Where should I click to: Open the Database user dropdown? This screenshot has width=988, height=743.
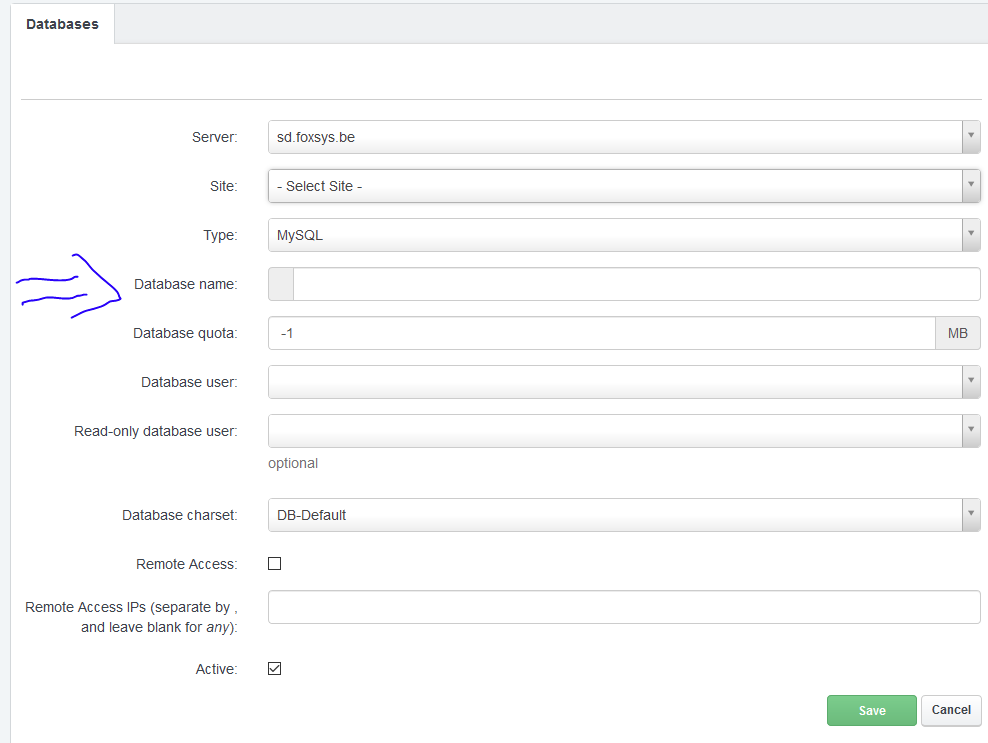coord(970,381)
